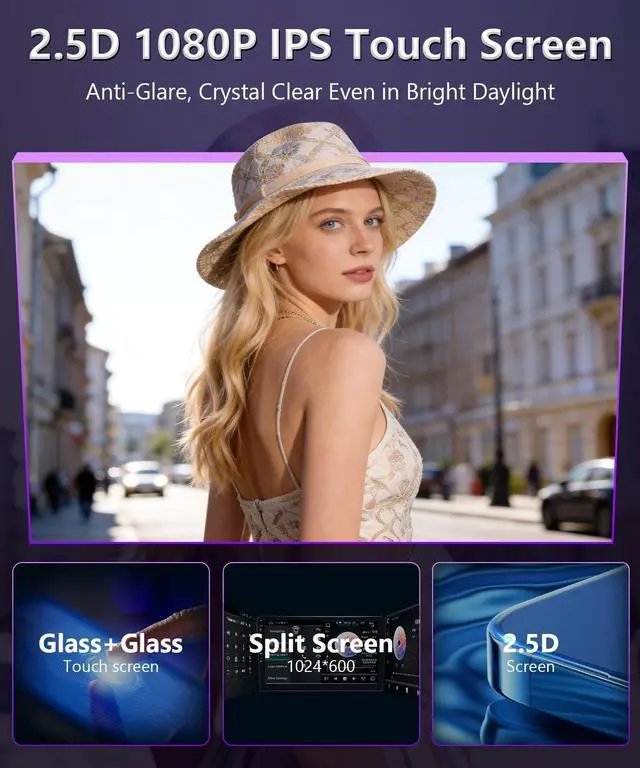Click the dark parked car on right
640x768 pixels.
click(x=577, y=497)
